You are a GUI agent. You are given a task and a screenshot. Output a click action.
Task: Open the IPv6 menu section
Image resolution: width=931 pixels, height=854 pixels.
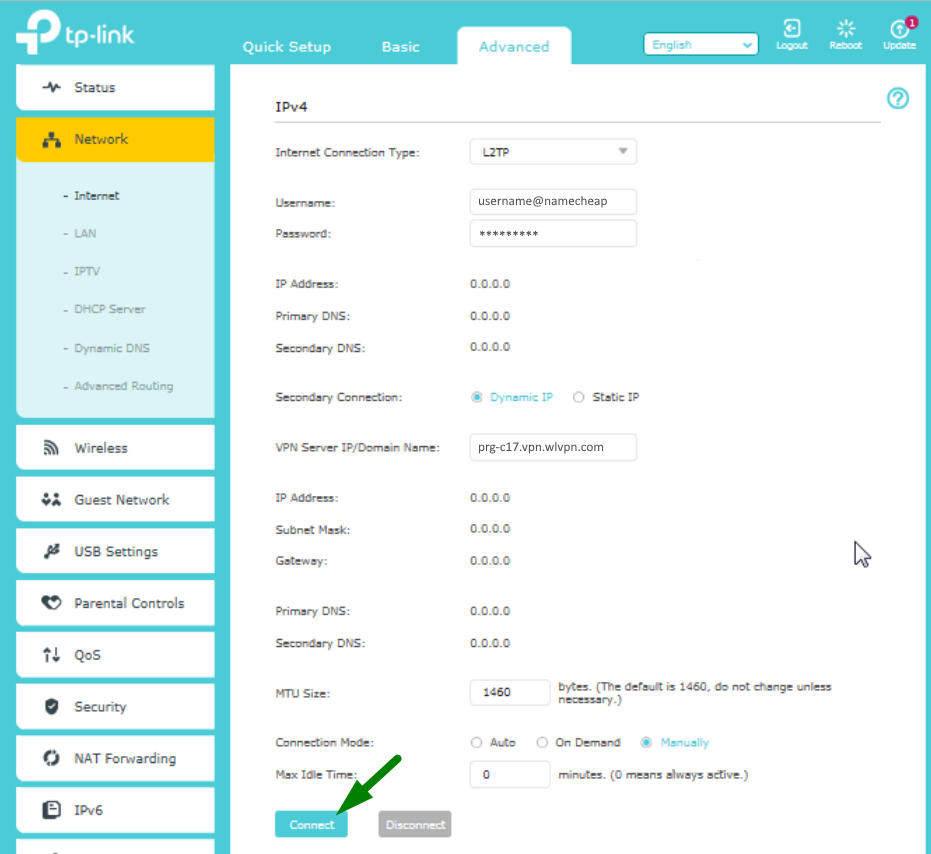coord(115,810)
